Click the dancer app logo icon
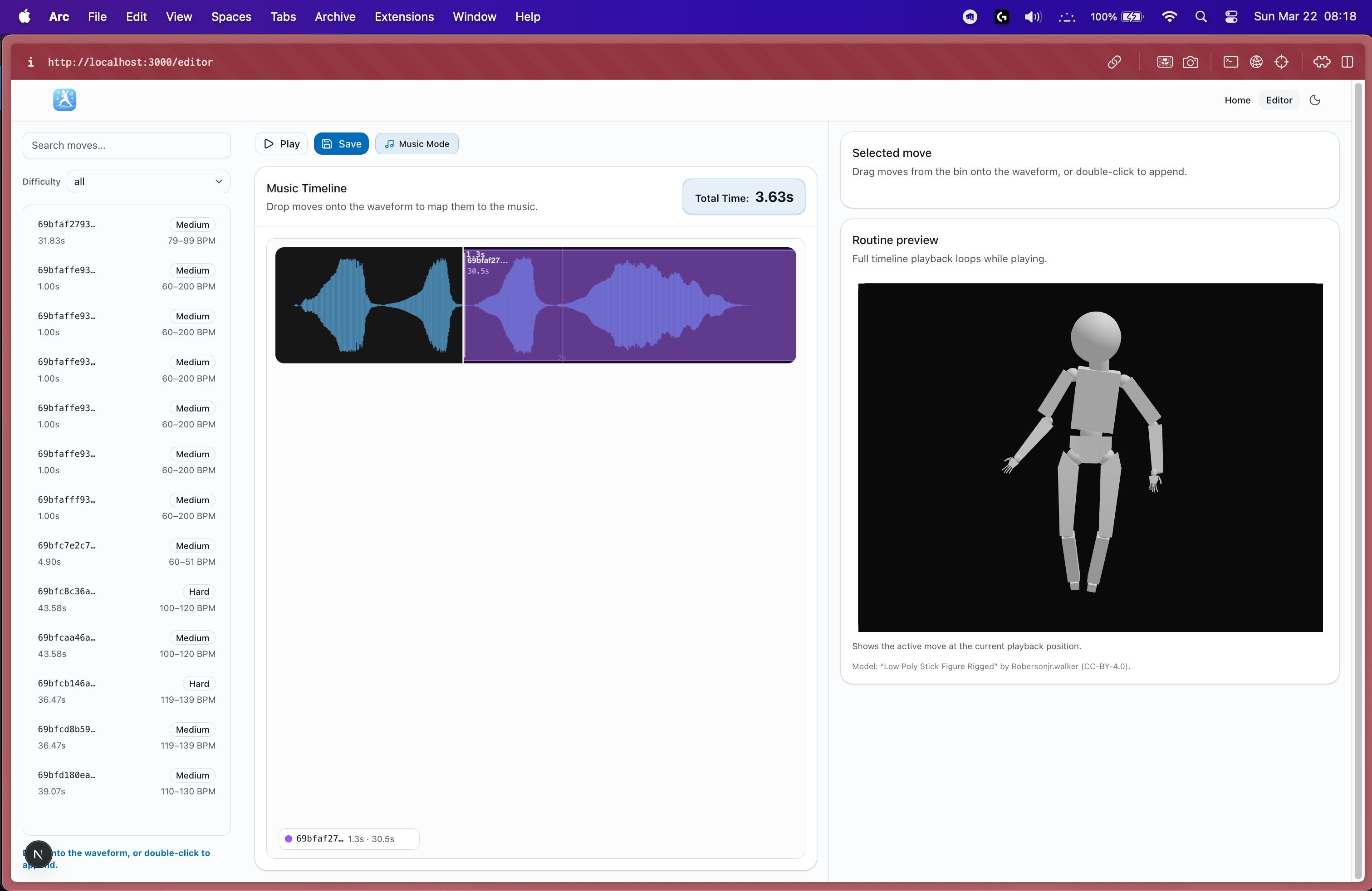 click(x=64, y=100)
